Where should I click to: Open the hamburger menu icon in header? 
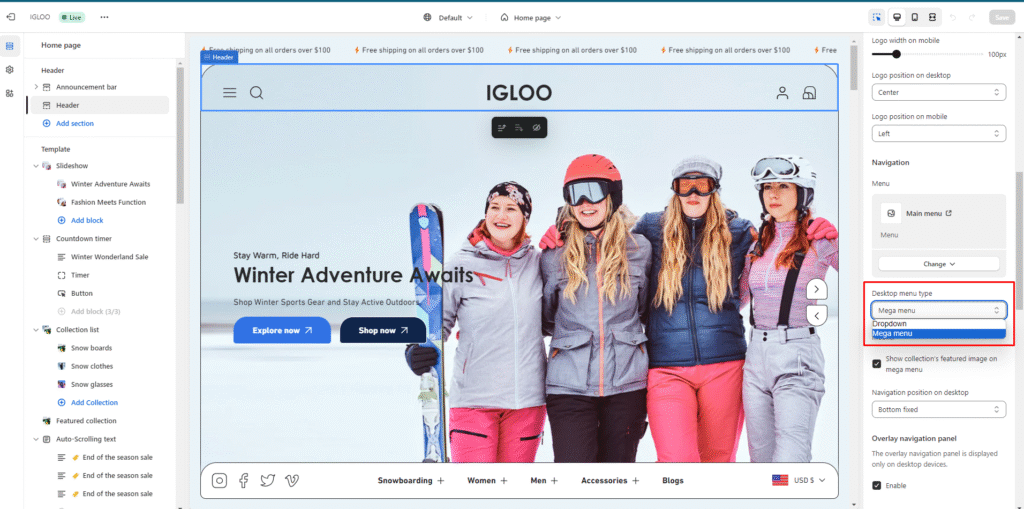229,93
